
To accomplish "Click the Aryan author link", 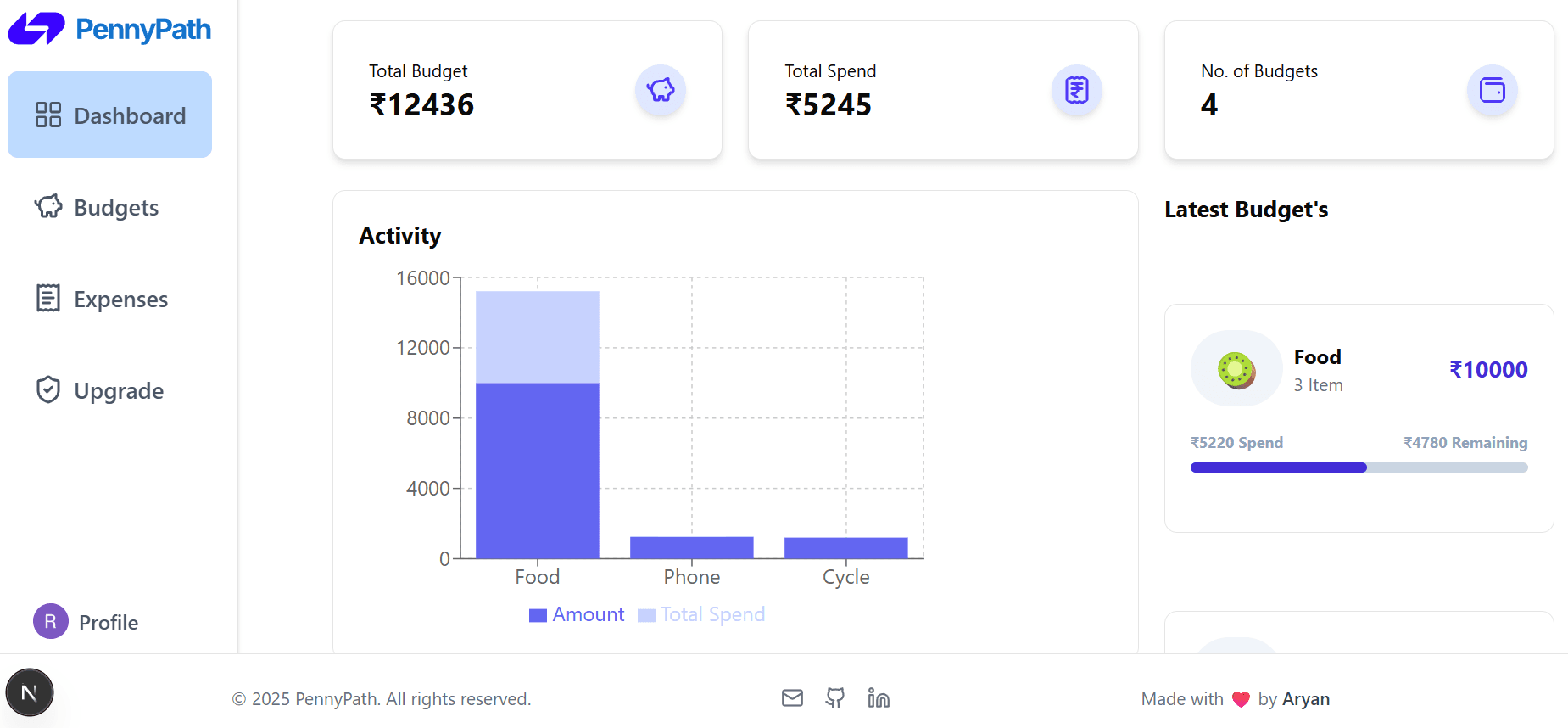I will coord(1306,699).
